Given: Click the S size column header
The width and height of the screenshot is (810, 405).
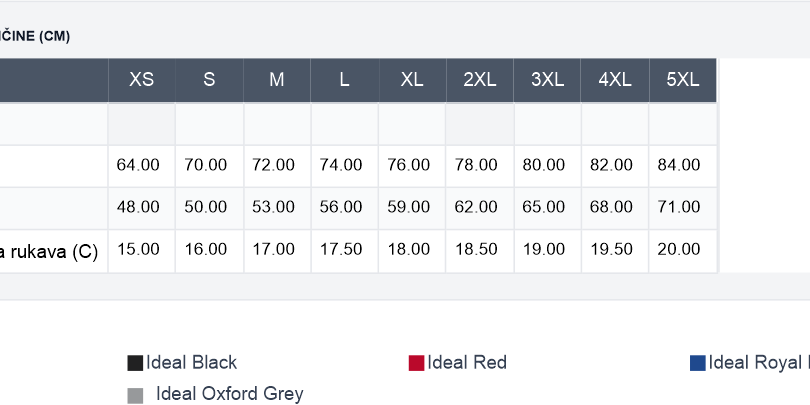Looking at the screenshot, I should [209, 80].
